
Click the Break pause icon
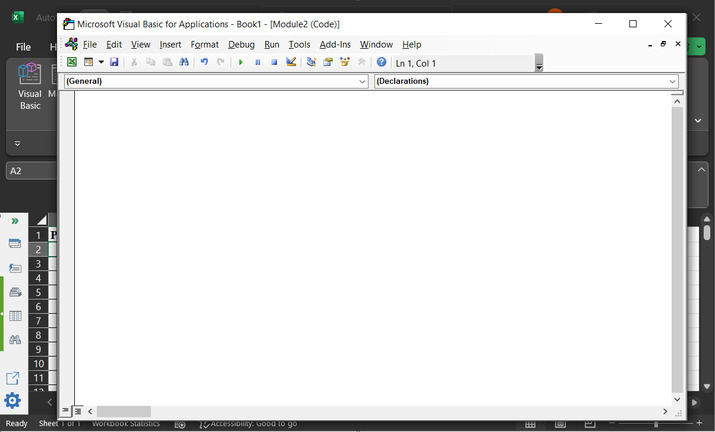click(258, 62)
